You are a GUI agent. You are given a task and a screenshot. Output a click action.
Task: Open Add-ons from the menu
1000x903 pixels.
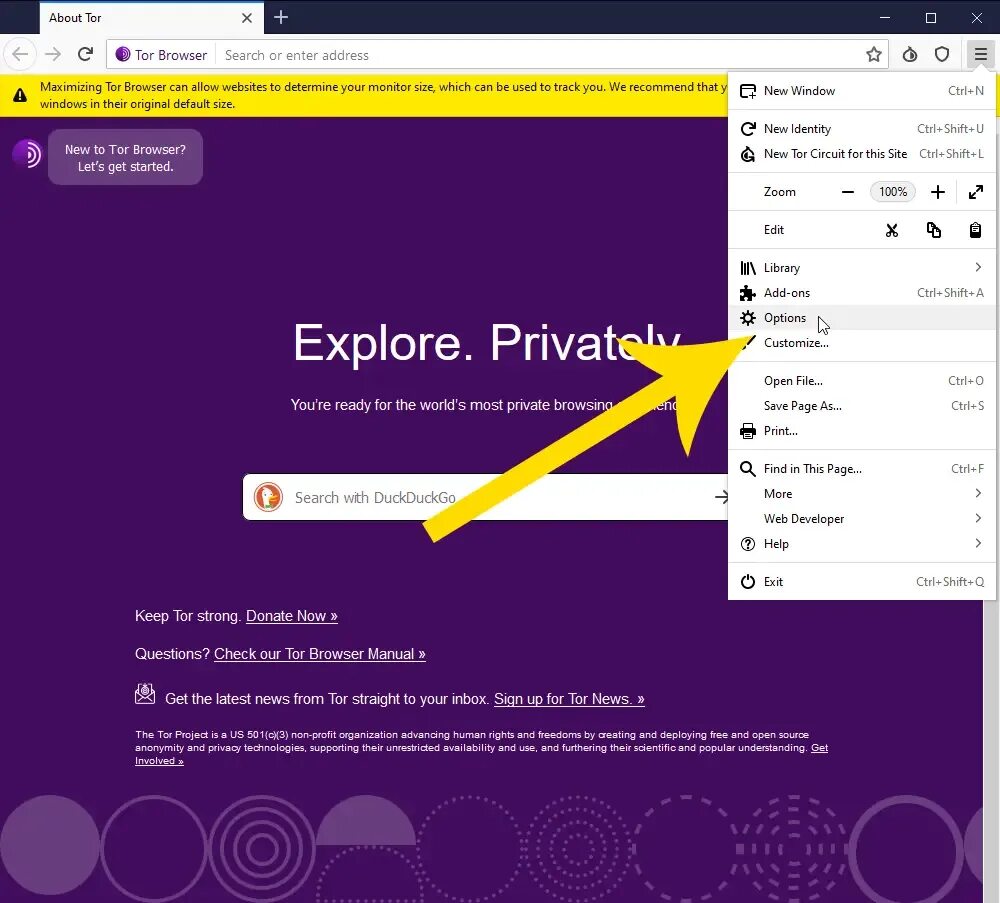tap(862, 293)
